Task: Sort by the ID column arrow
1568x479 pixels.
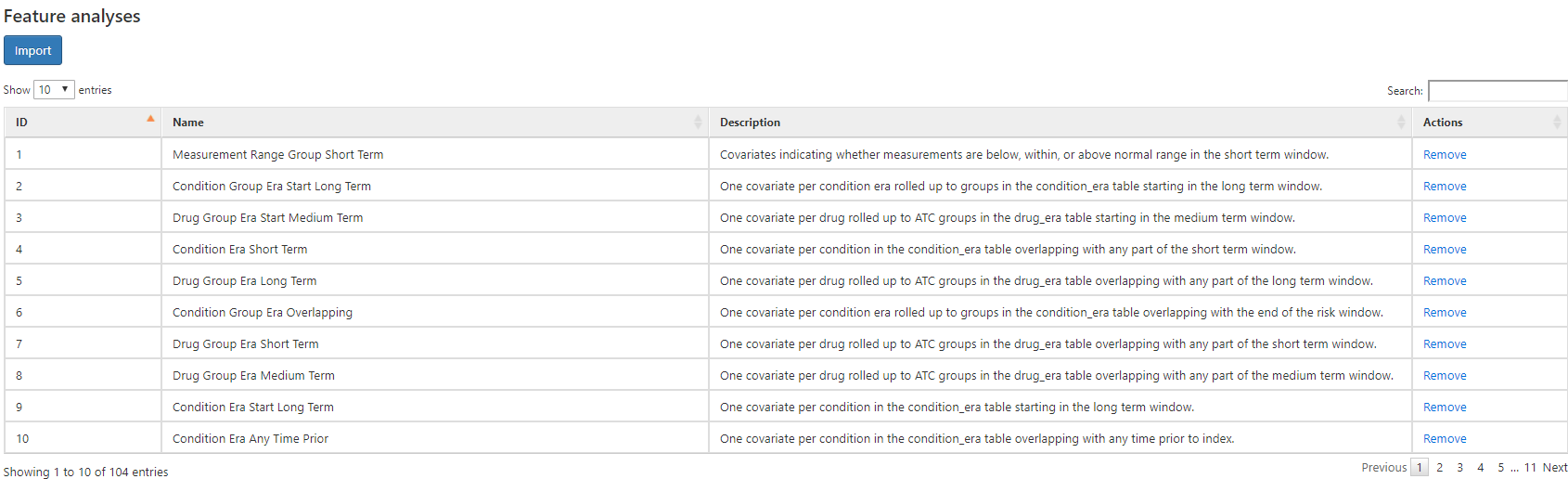Action: (150, 119)
